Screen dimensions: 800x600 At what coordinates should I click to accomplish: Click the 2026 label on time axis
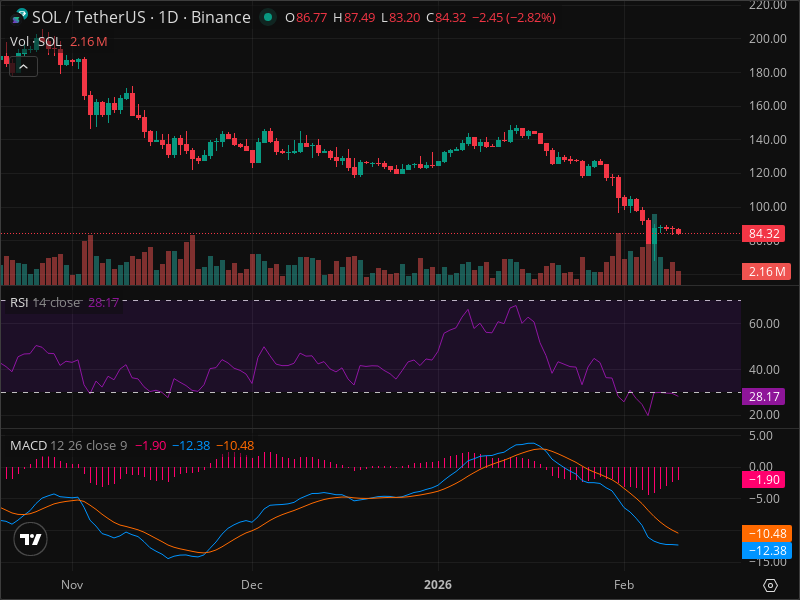(x=438, y=585)
